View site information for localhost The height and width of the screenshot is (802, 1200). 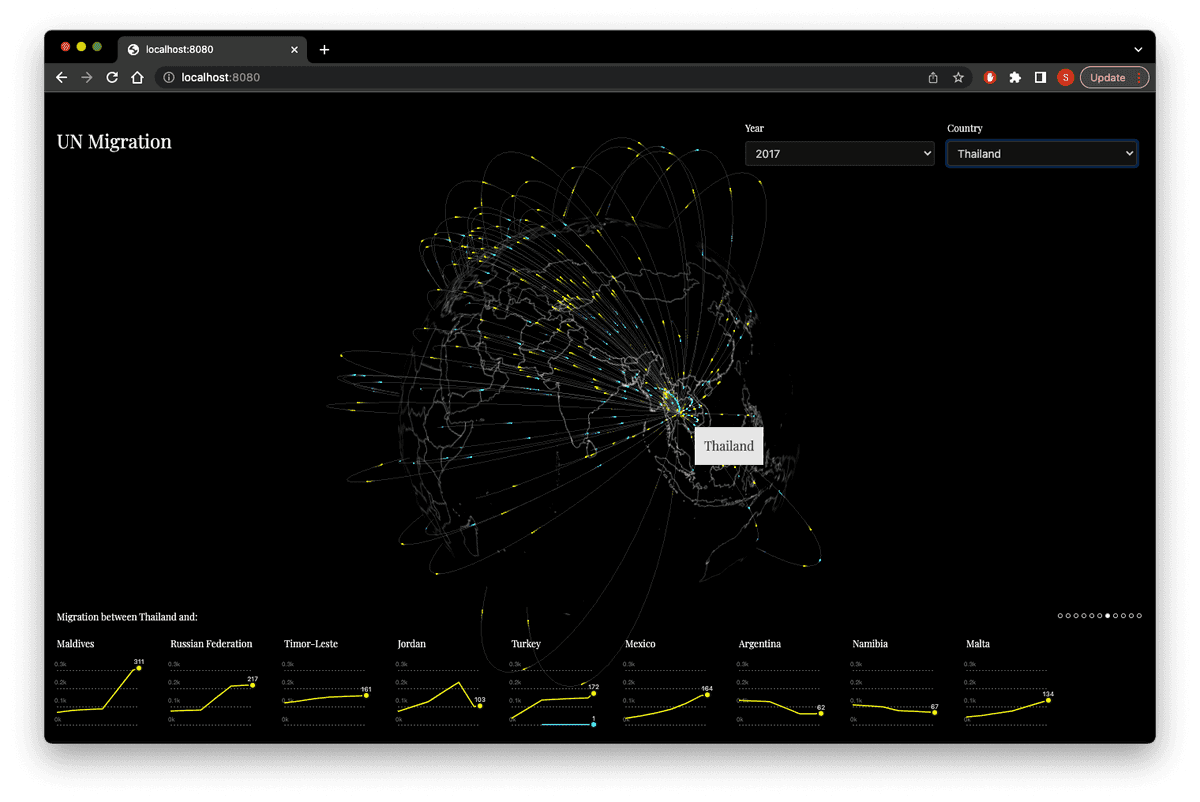168,78
